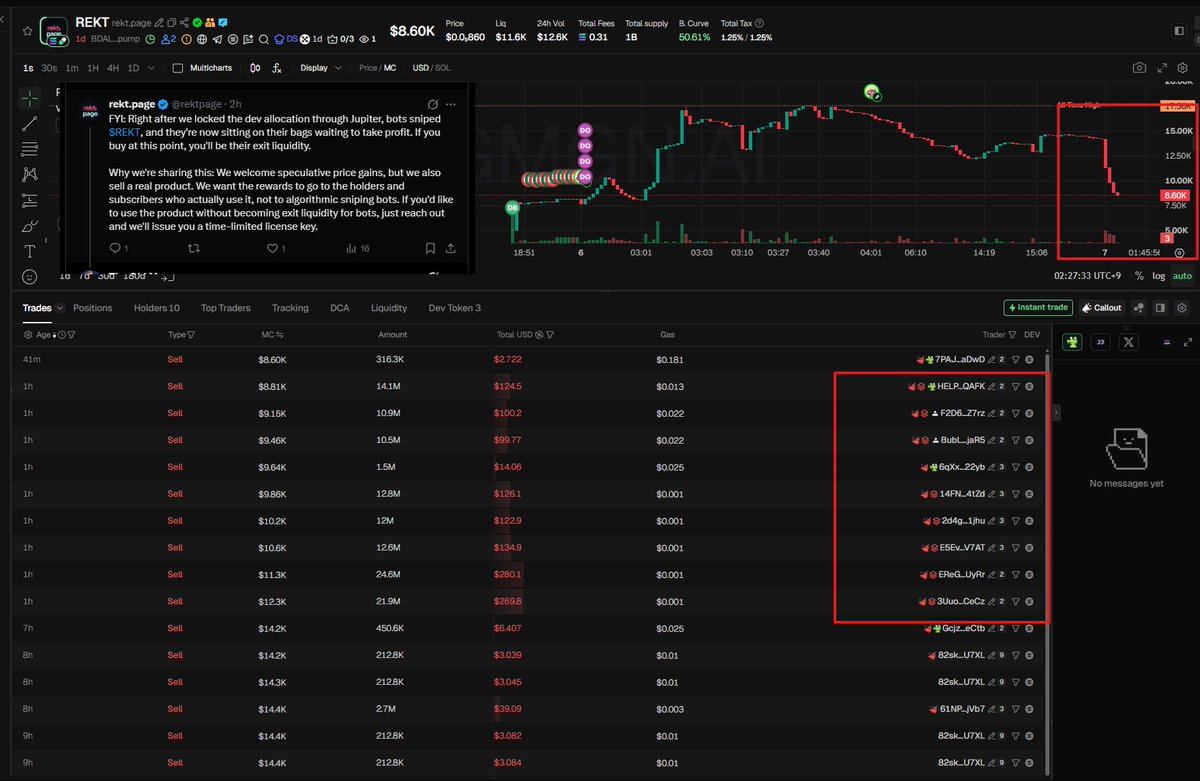
Task: Like the rekt.page tweet
Action: coord(270,248)
